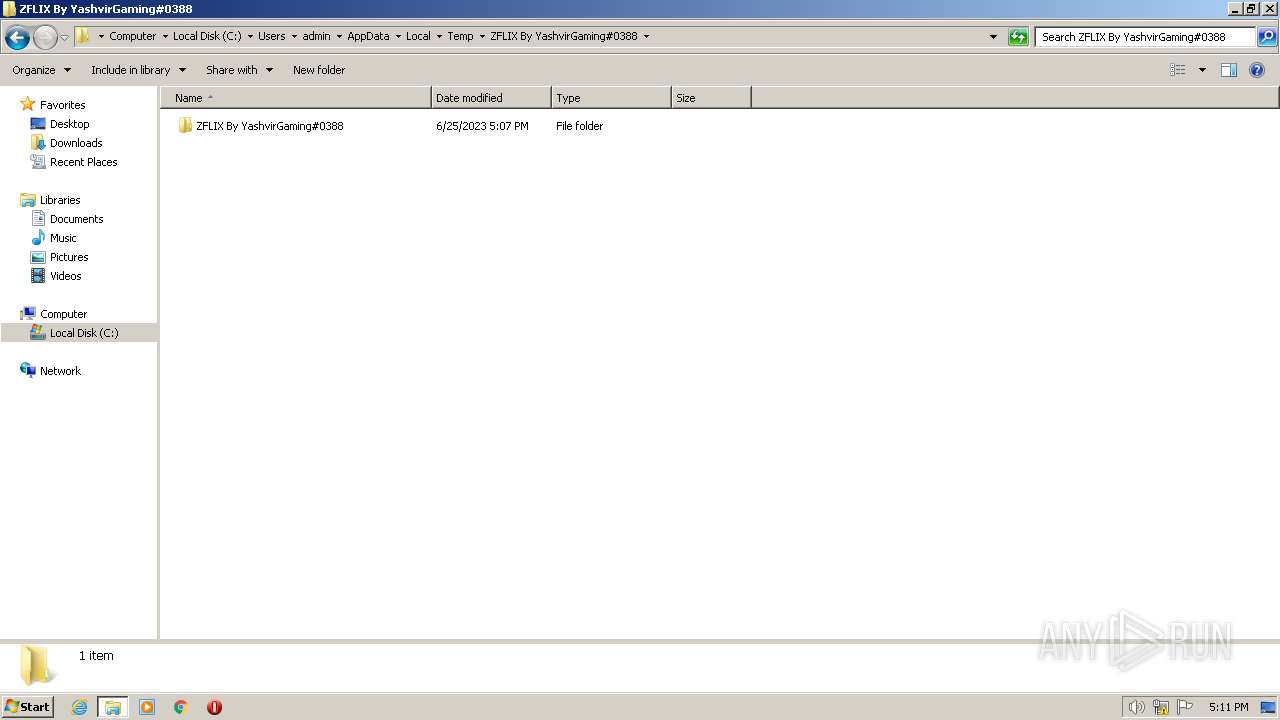Sort by the Type column header

pos(611,98)
